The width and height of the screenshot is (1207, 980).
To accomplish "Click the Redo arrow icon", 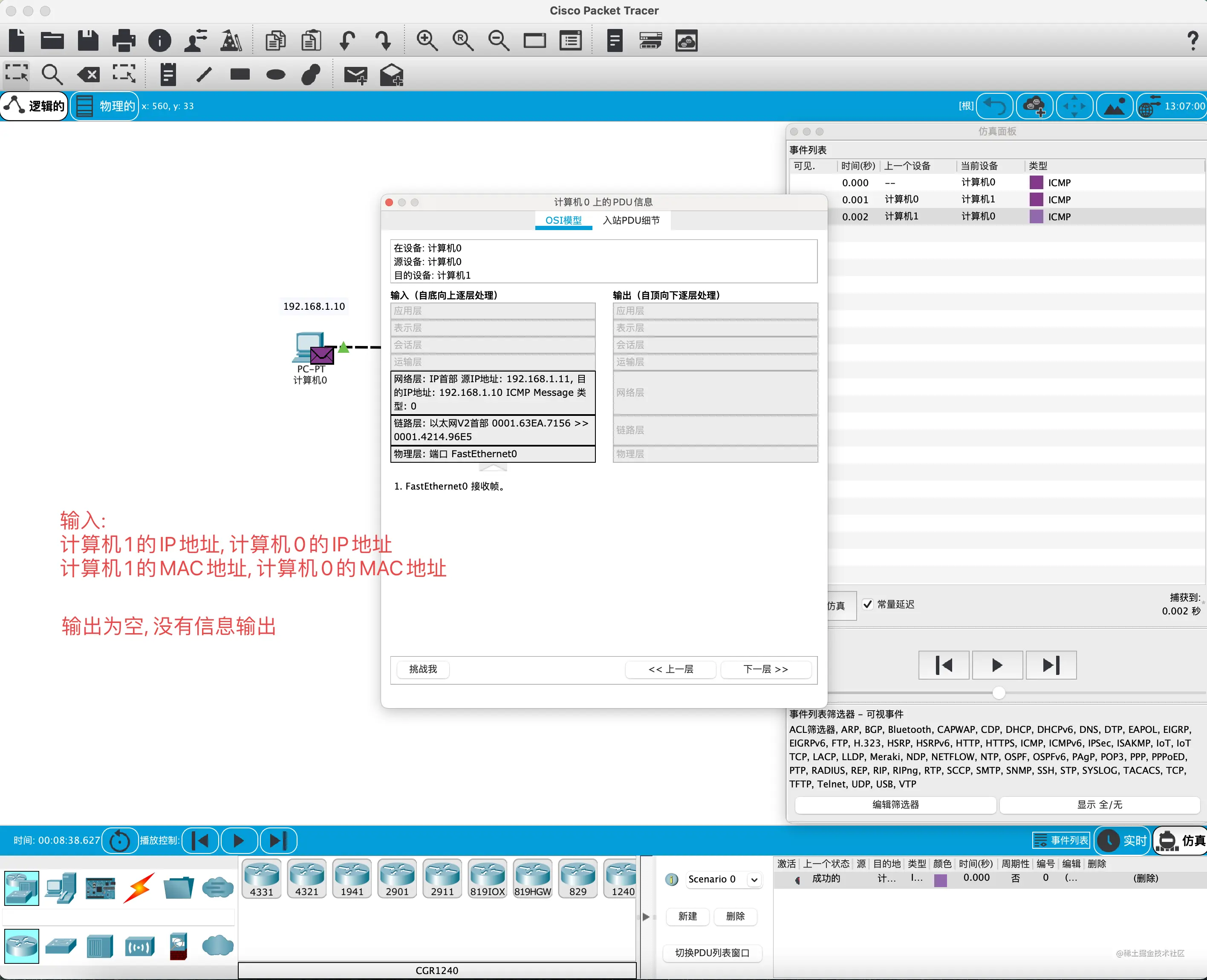I will [x=383, y=40].
